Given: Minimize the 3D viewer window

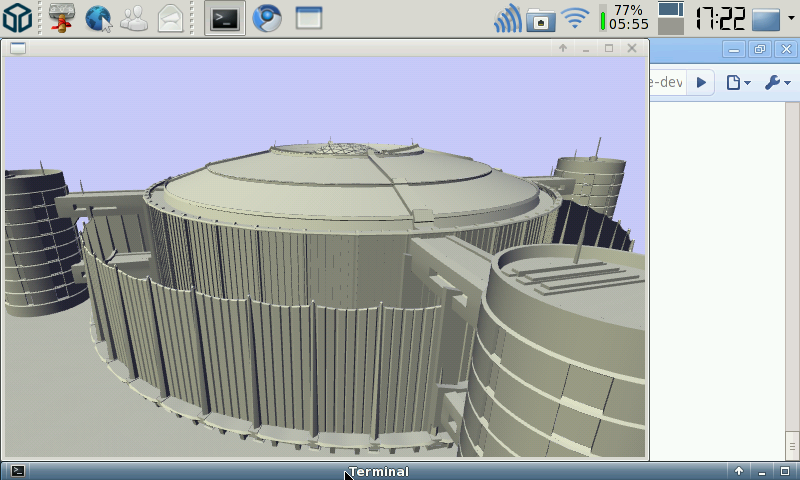Looking at the screenshot, I should pos(586,48).
